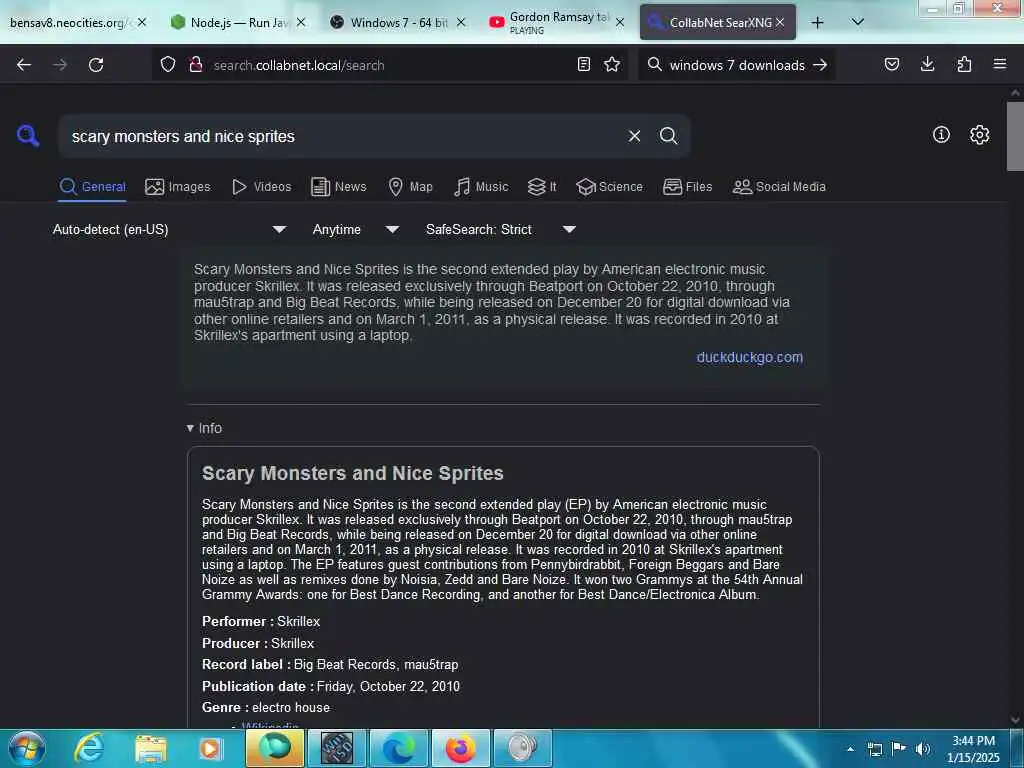Screen dimensions: 1024x768
Task: Click the Scary Monsters and Nice Sprites heading
Action: pyautogui.click(x=353, y=473)
